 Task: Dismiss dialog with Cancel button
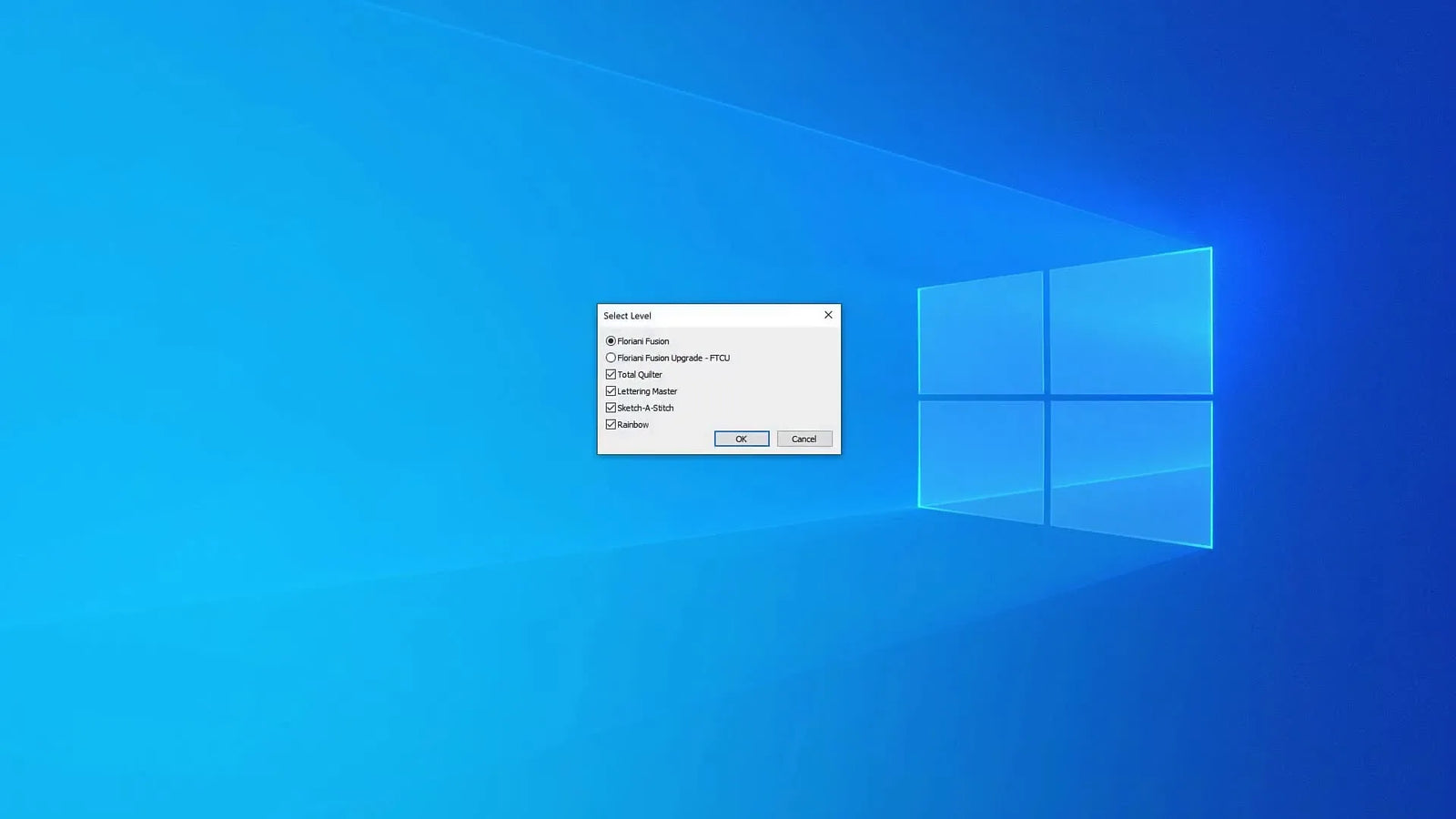804,439
